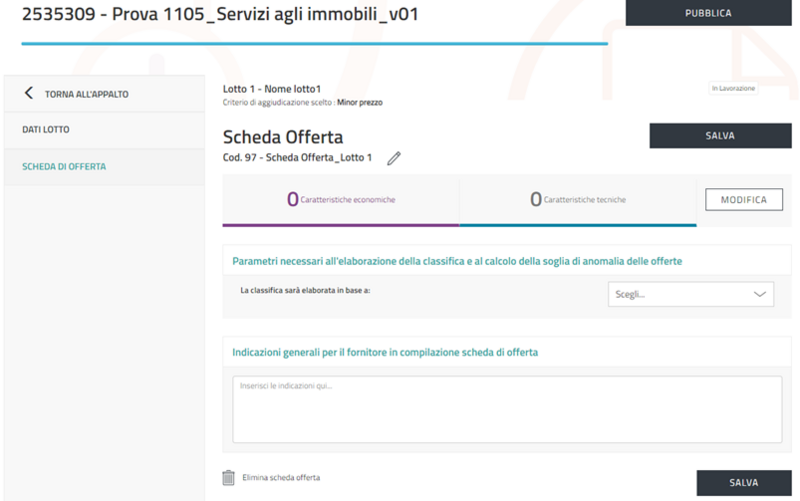Click the PUBBLICA button
The width and height of the screenshot is (800, 501).
(708, 13)
